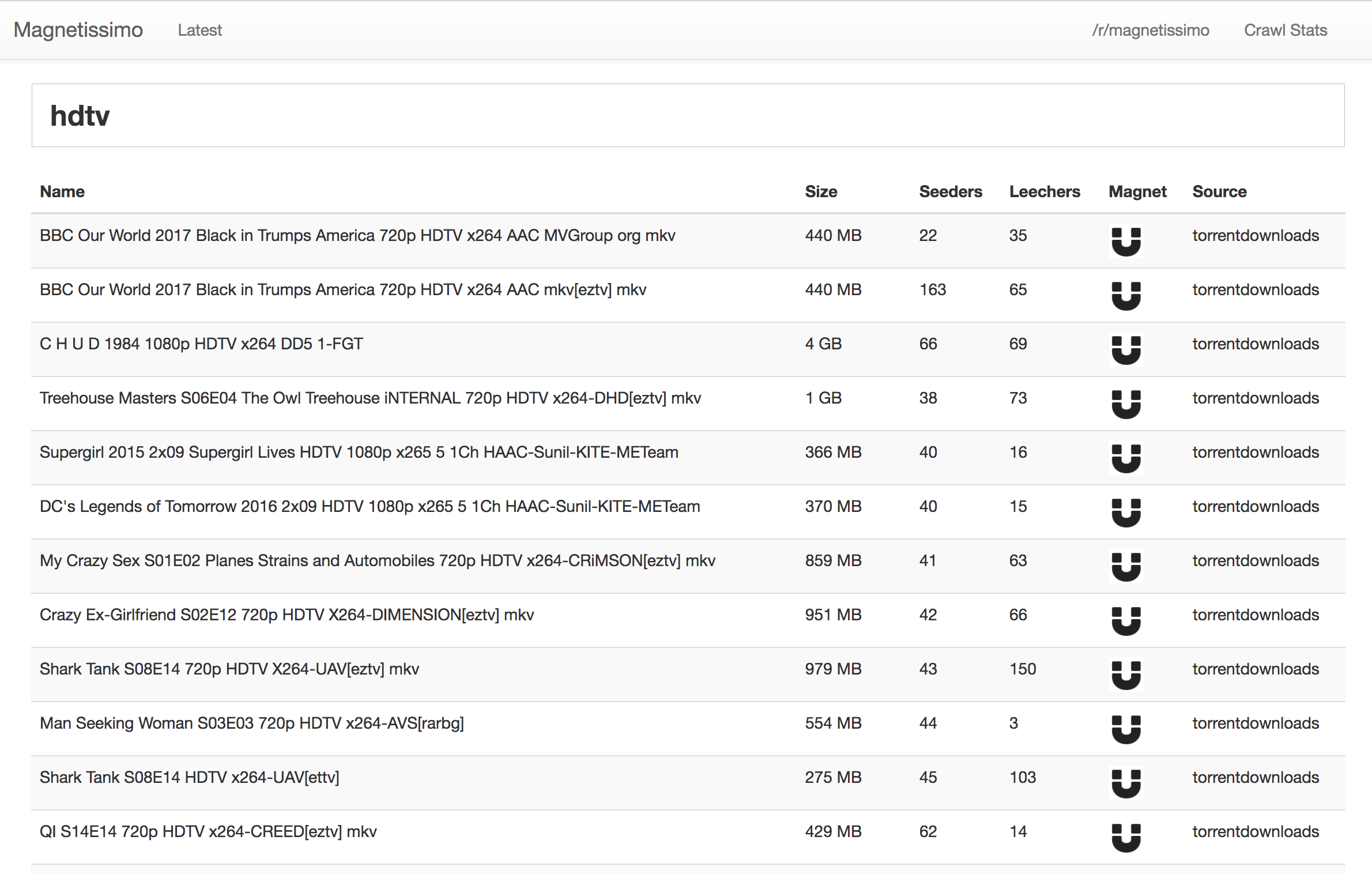1372x874 pixels.
Task: Open magnet for Shark Tank S08E14 HDTV x264-UAV[ettv]
Action: (x=1126, y=783)
